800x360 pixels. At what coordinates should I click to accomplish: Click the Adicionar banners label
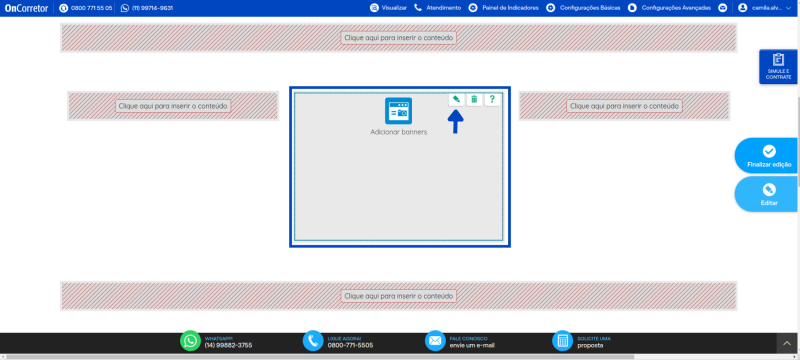(398, 132)
